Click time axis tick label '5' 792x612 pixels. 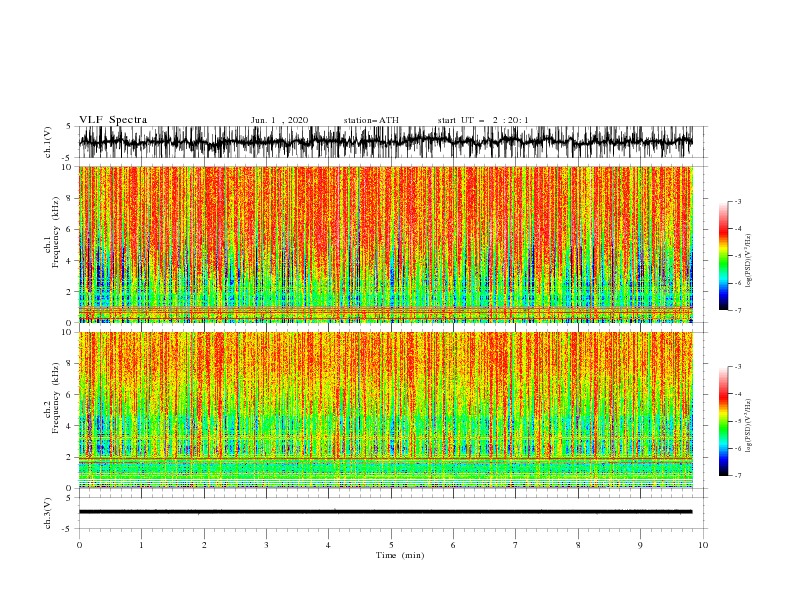coord(391,545)
